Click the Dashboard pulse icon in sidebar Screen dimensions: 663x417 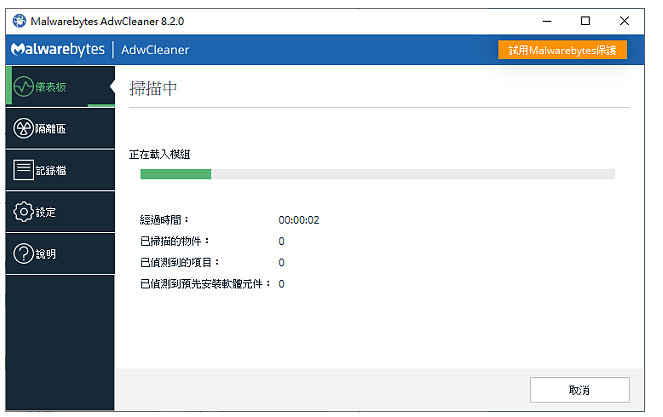(x=24, y=87)
